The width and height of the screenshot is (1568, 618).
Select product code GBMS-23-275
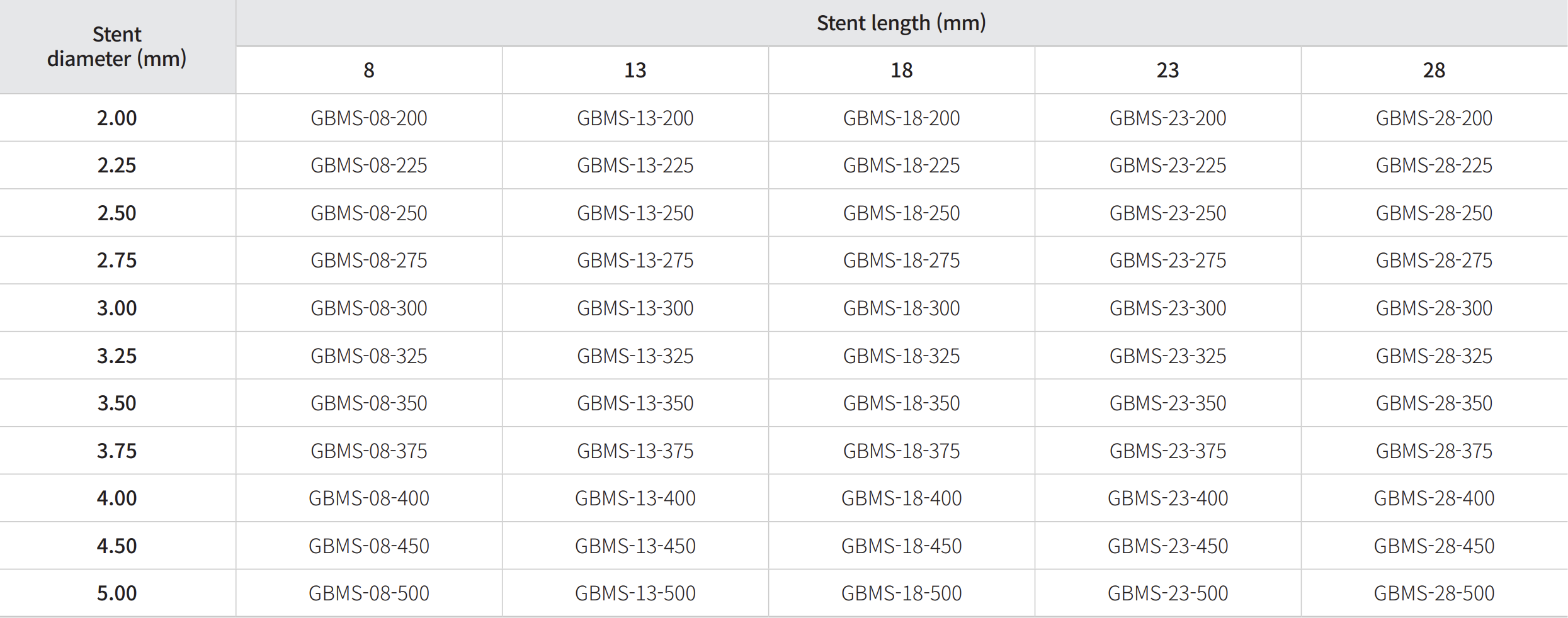1167,260
